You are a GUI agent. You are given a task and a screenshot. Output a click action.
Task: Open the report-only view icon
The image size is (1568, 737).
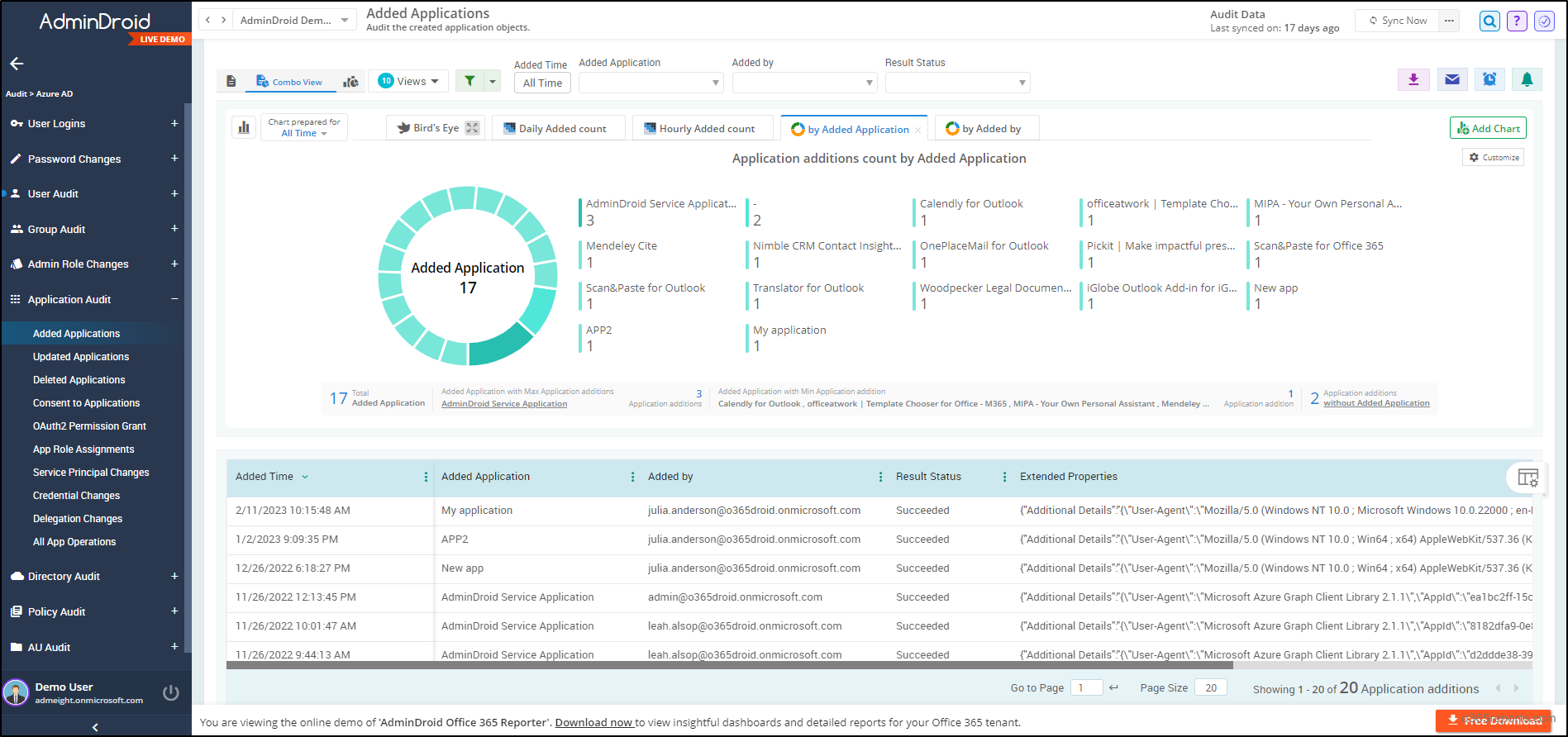pos(231,81)
